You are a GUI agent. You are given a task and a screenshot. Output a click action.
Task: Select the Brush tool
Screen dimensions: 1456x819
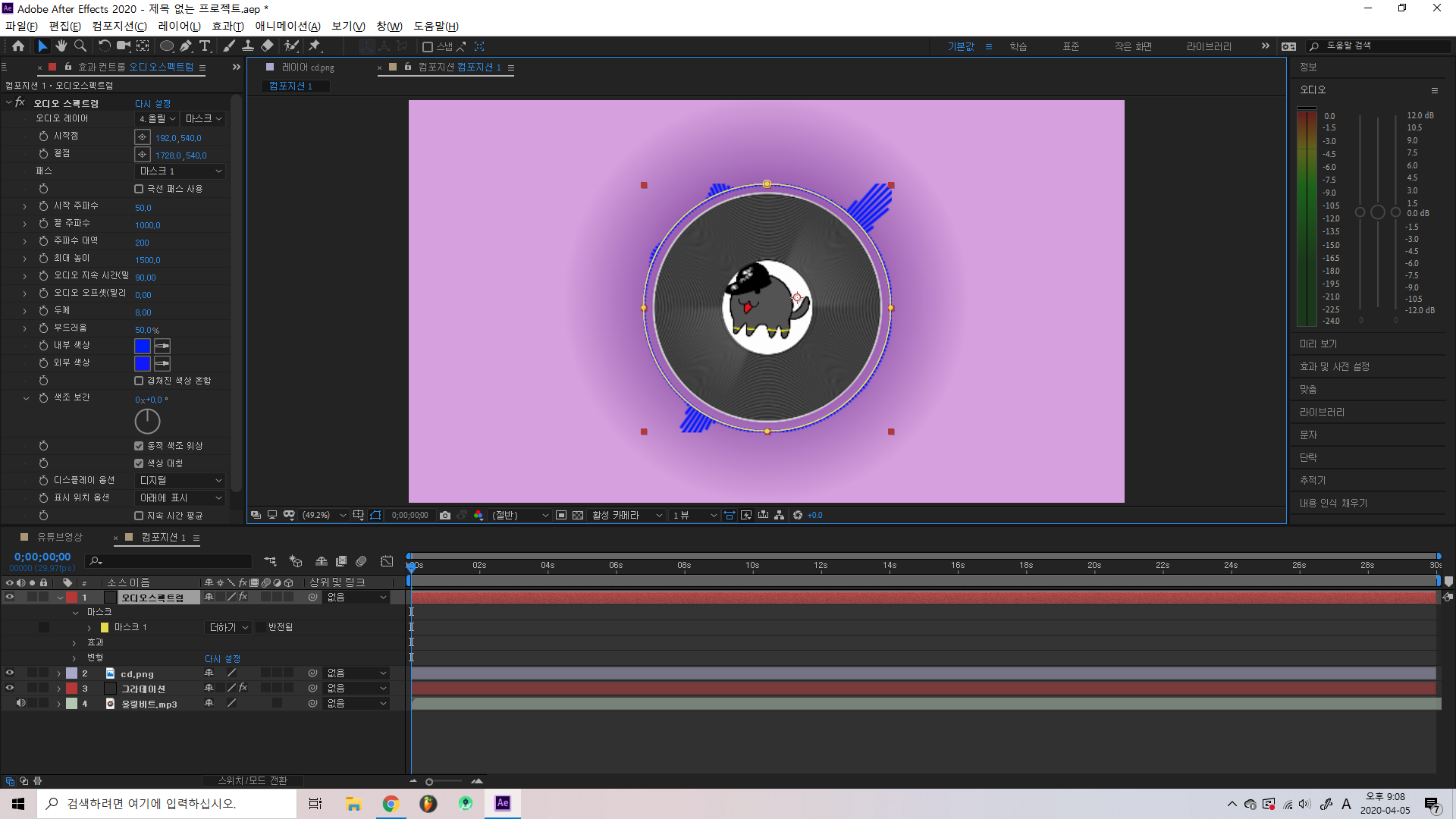tap(229, 46)
